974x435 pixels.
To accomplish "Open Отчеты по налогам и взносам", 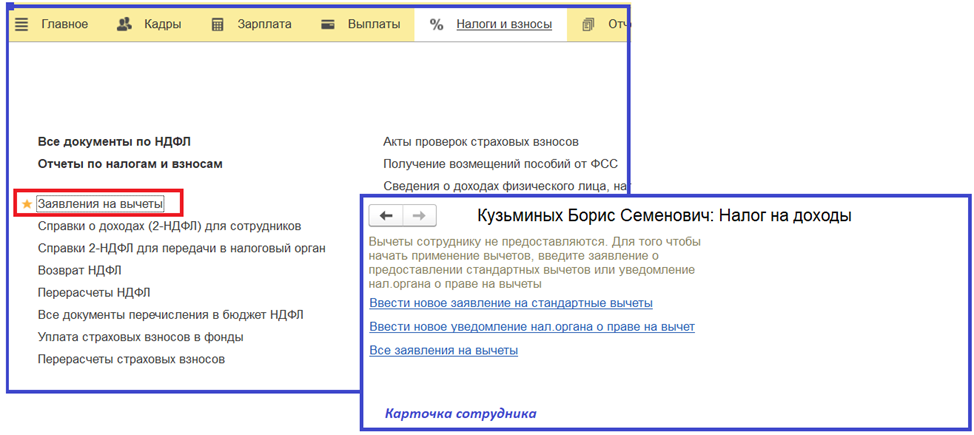I will tap(130, 164).
